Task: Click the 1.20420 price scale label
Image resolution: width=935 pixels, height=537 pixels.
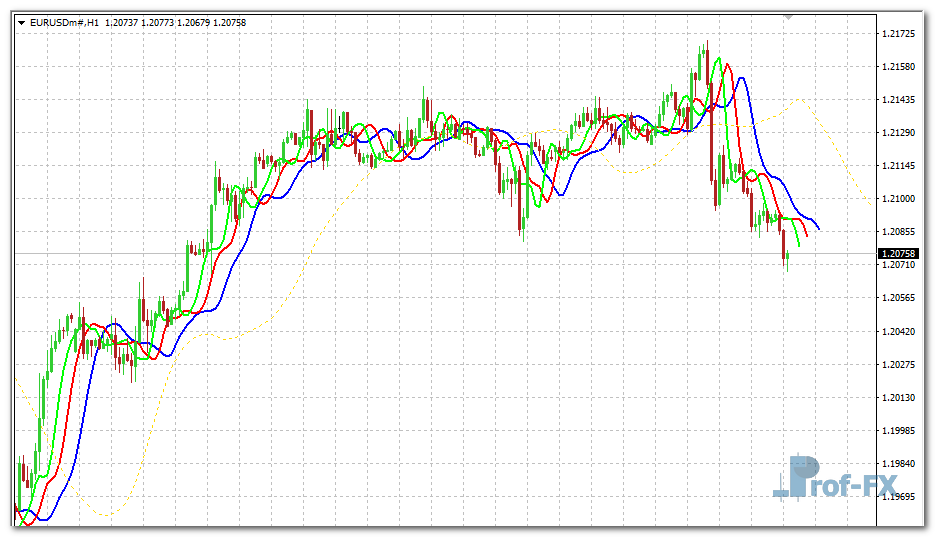Action: (x=900, y=331)
